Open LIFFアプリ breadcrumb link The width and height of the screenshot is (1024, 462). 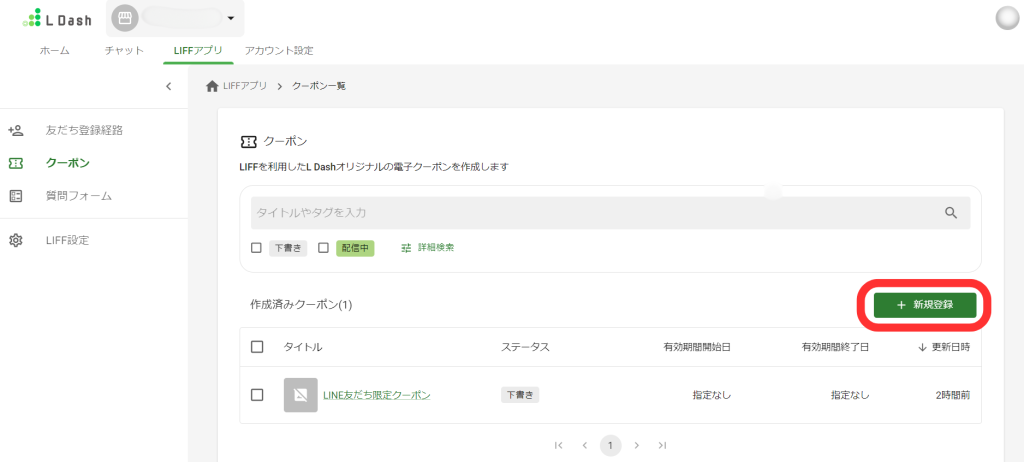pyautogui.click(x=244, y=86)
